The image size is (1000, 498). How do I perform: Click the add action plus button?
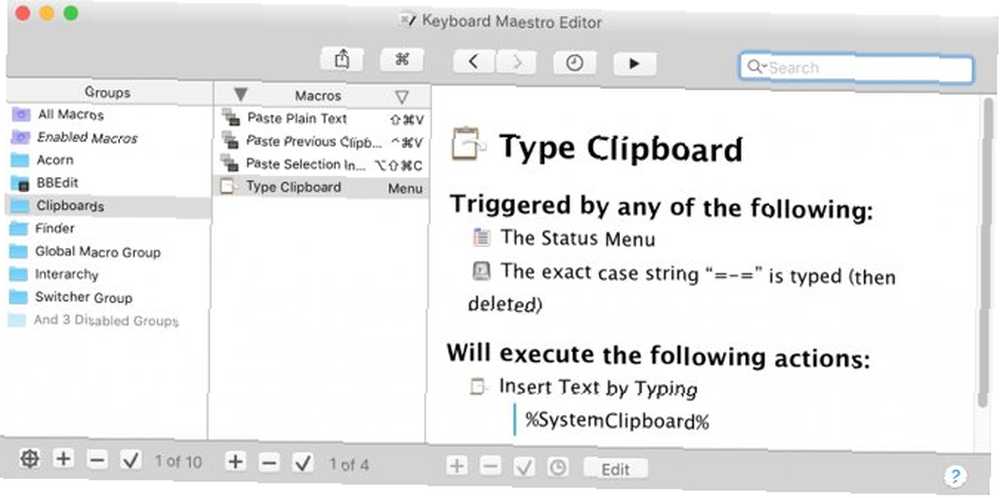[456, 466]
